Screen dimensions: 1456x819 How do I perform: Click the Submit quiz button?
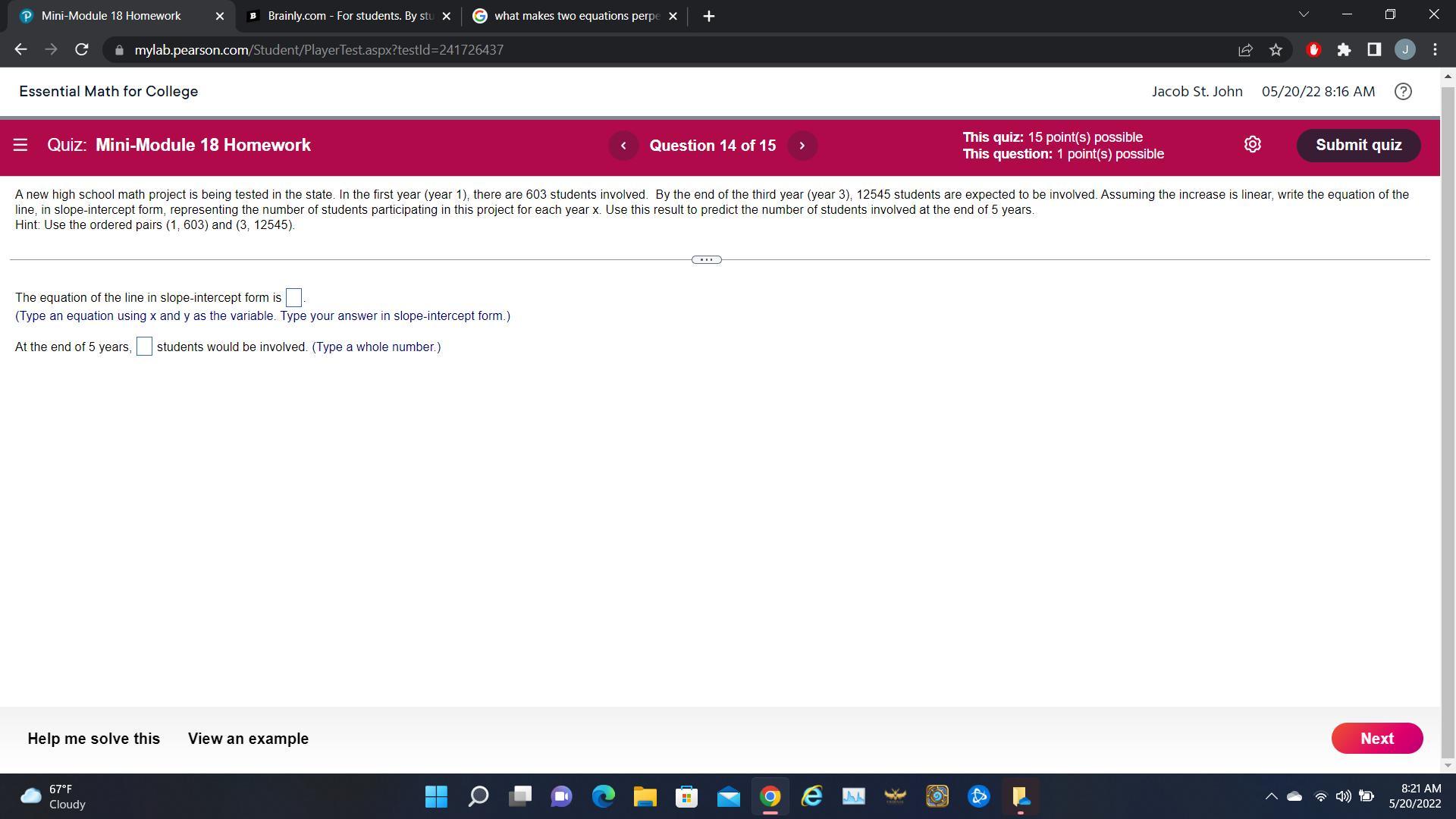click(x=1357, y=146)
